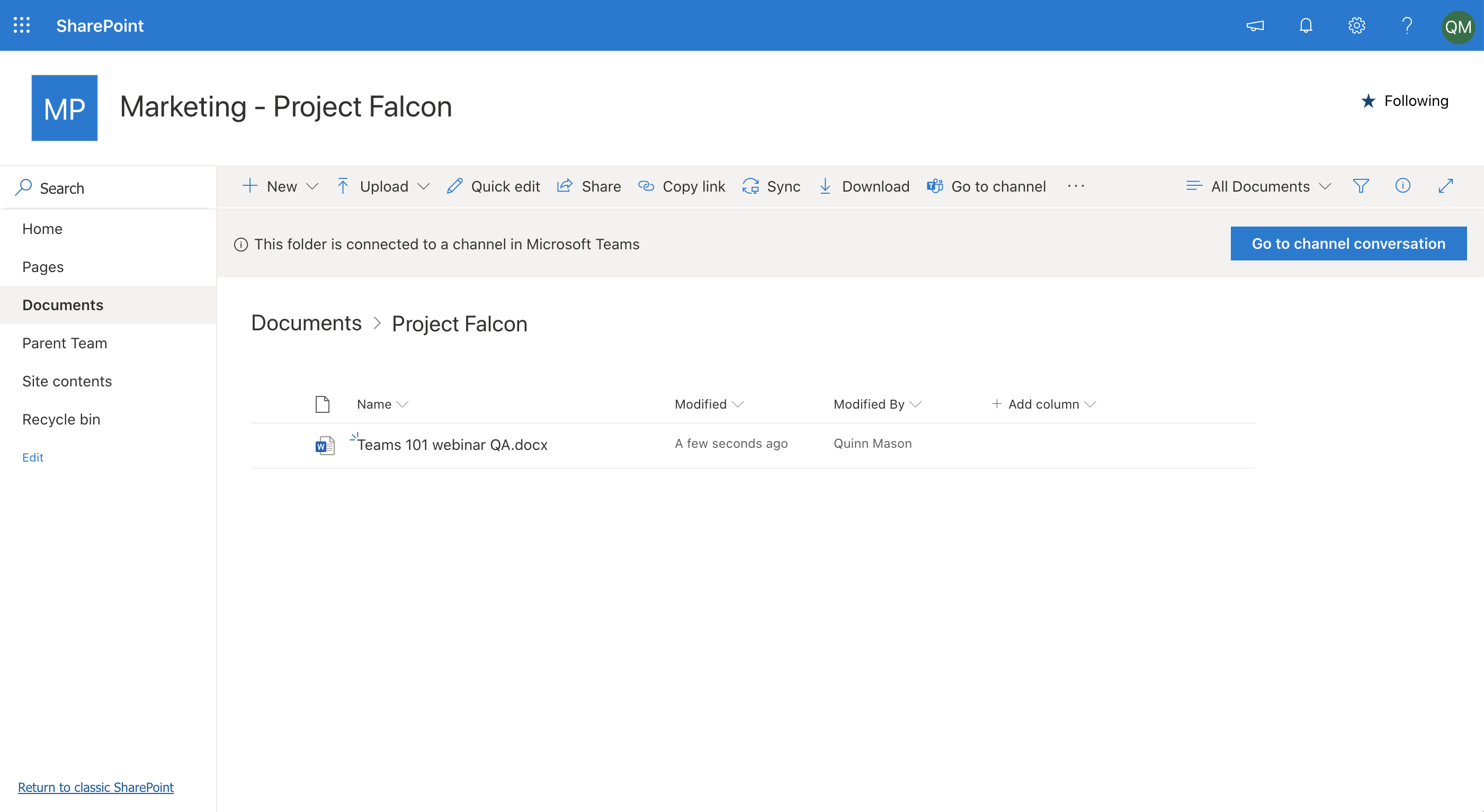Click the Upload icon in toolbar
Screen dimensions: 1484x812
click(343, 185)
